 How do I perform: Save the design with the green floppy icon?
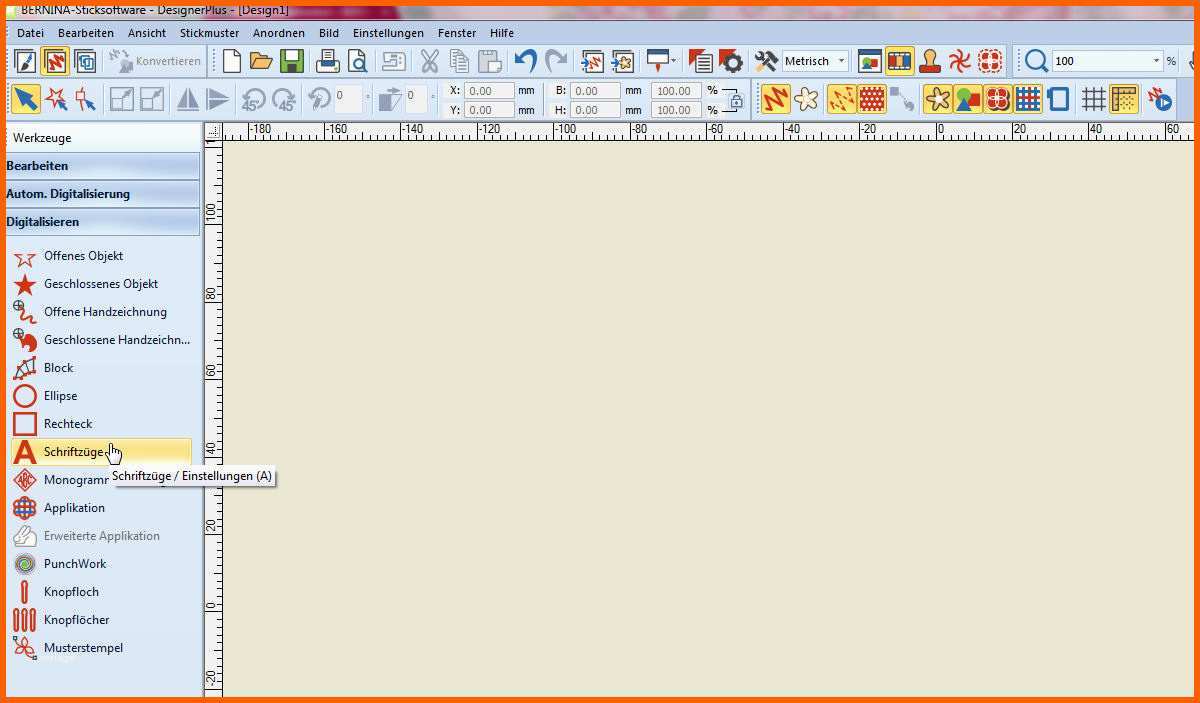tap(291, 61)
